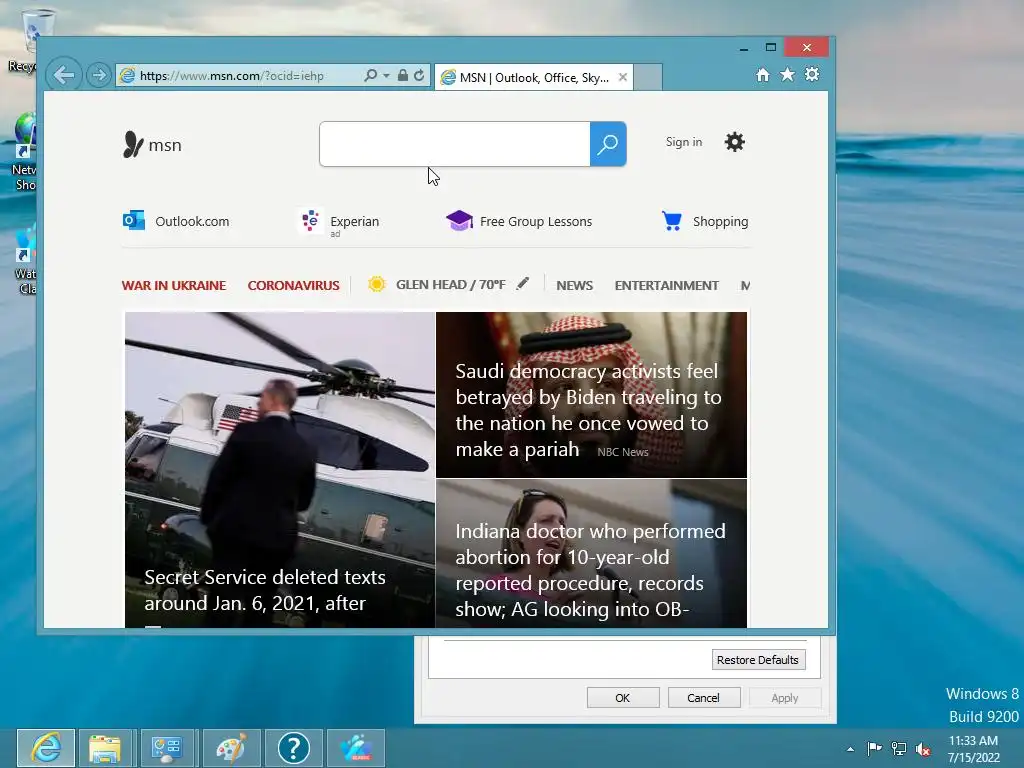Viewport: 1024px width, 768px height.
Task: Select the MSN | Outlook, Office tab
Action: pyautogui.click(x=534, y=78)
